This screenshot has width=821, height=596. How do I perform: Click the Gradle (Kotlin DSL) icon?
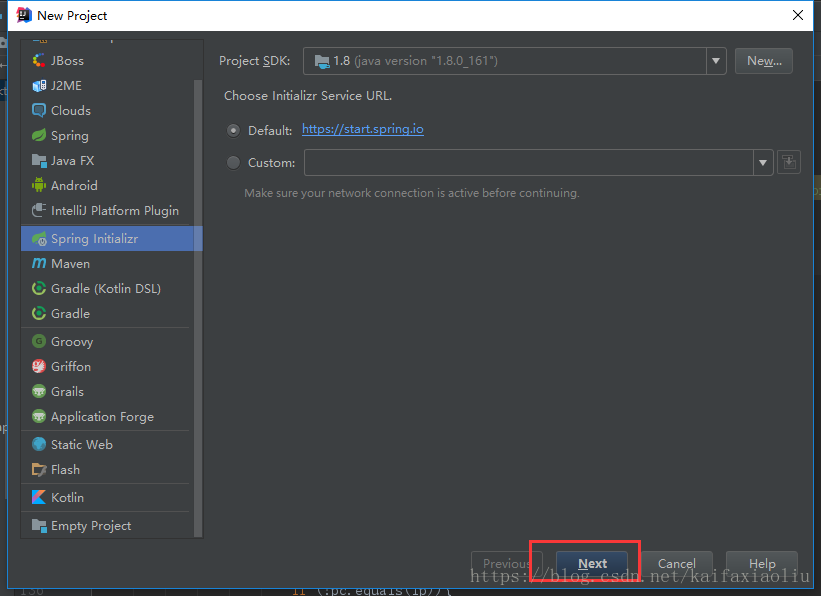coord(39,289)
